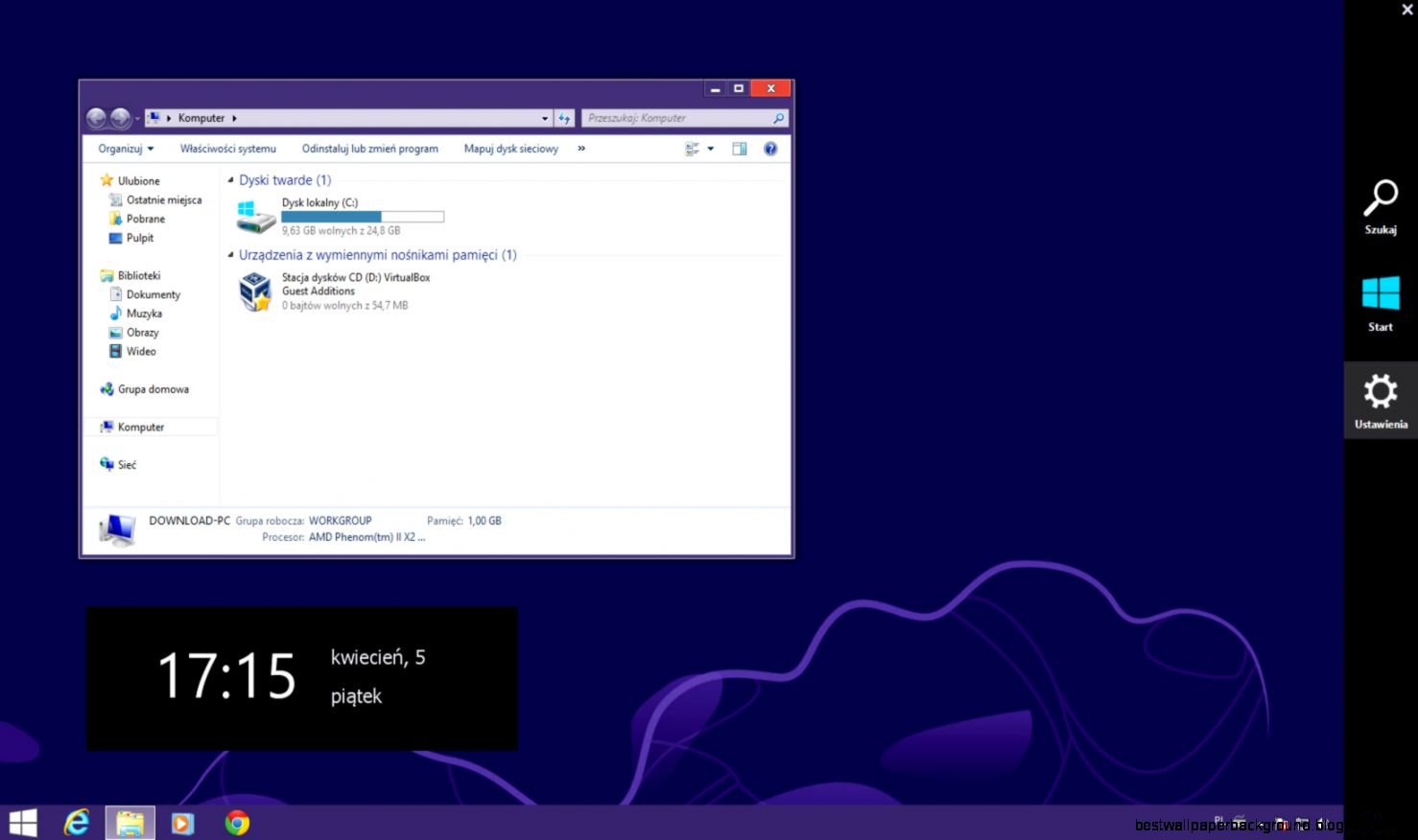This screenshot has height=840, width=1418.
Task: Click the search magnifier icon in Explorer
Action: [778, 118]
